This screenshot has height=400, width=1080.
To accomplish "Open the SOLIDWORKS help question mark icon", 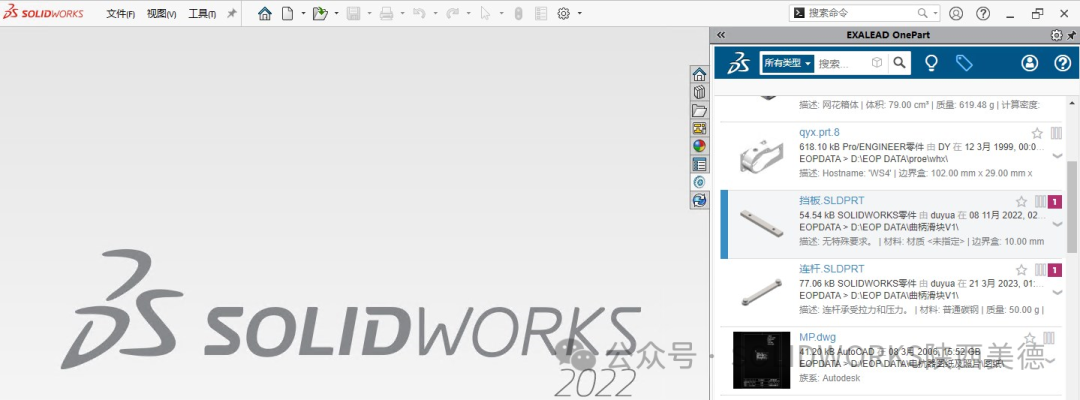I will [984, 13].
